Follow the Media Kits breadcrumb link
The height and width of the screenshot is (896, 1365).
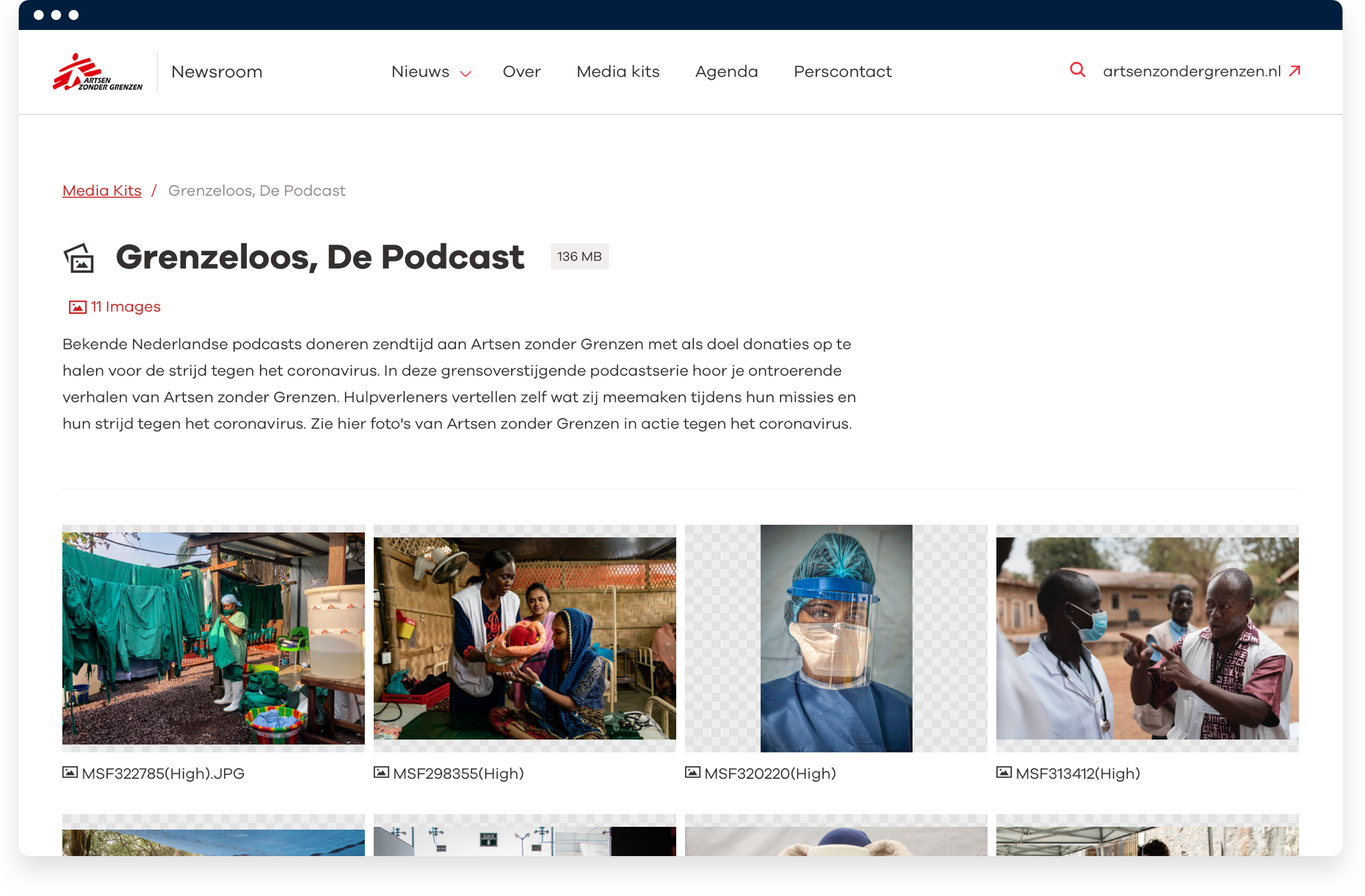coord(102,191)
